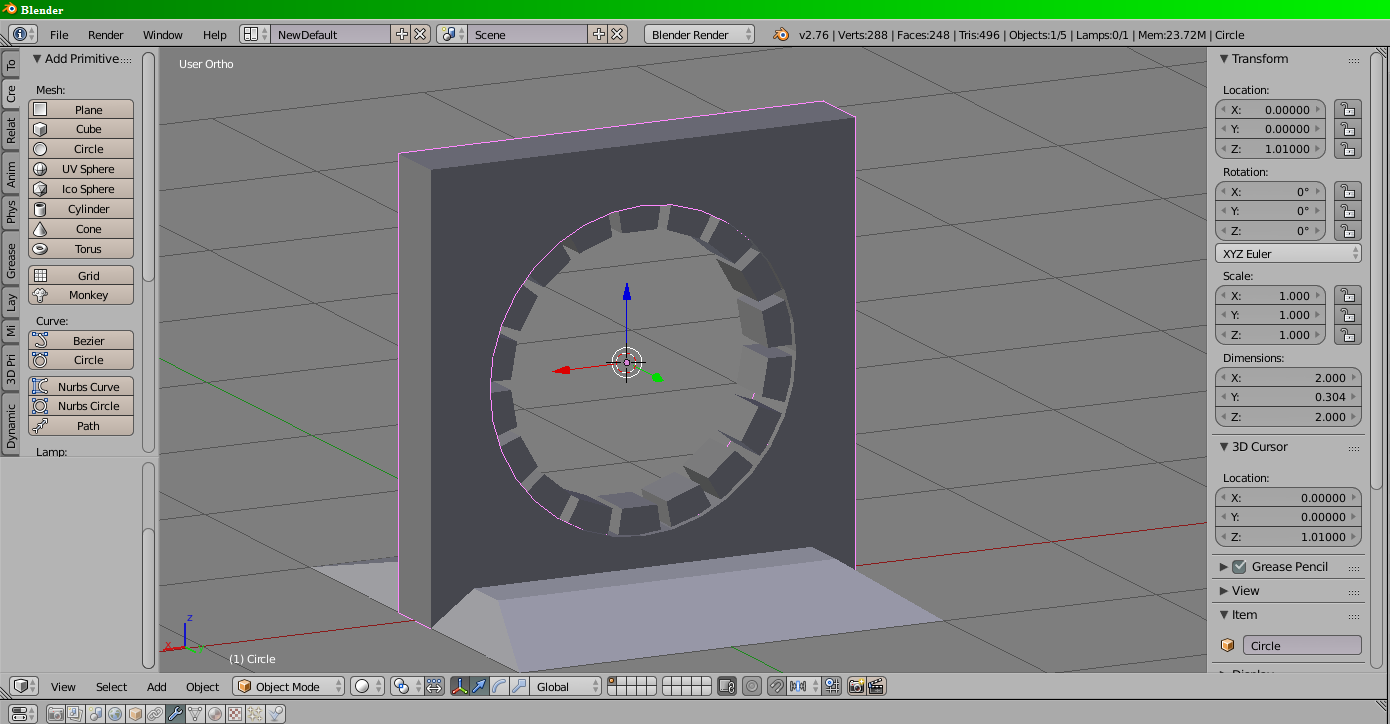Open the Object Data tab (triangle mesh icon)

pos(195,714)
